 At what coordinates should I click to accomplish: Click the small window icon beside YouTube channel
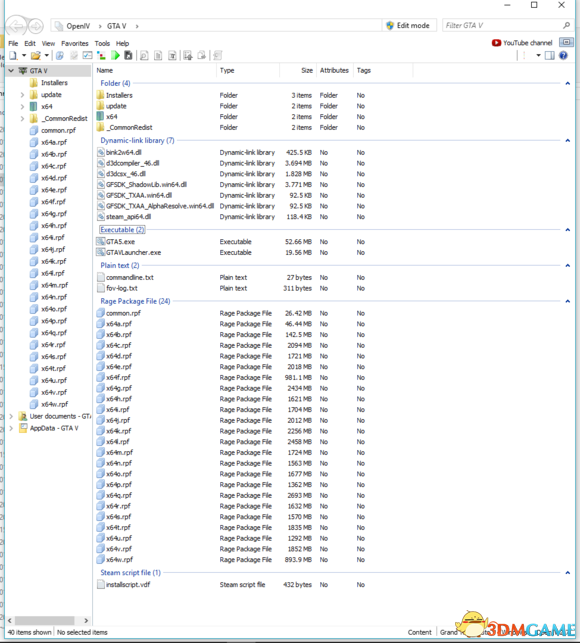[x=566, y=42]
